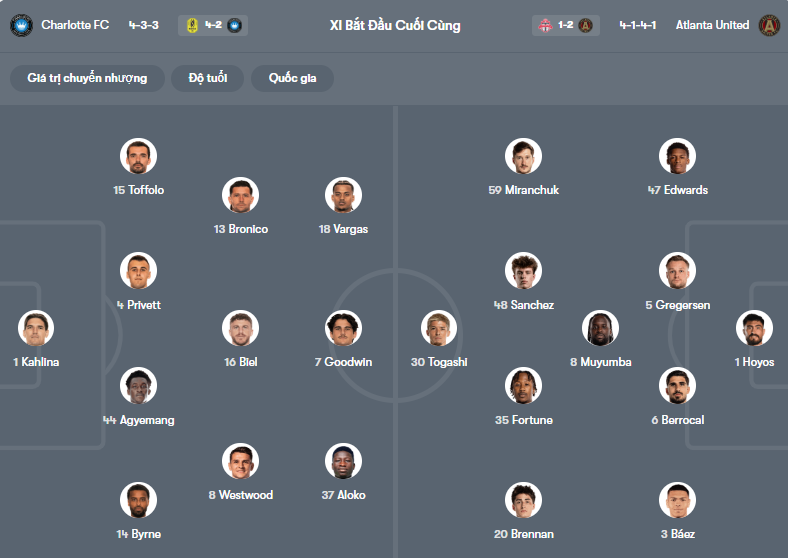Click Goodwin's player avatar

(x=343, y=328)
